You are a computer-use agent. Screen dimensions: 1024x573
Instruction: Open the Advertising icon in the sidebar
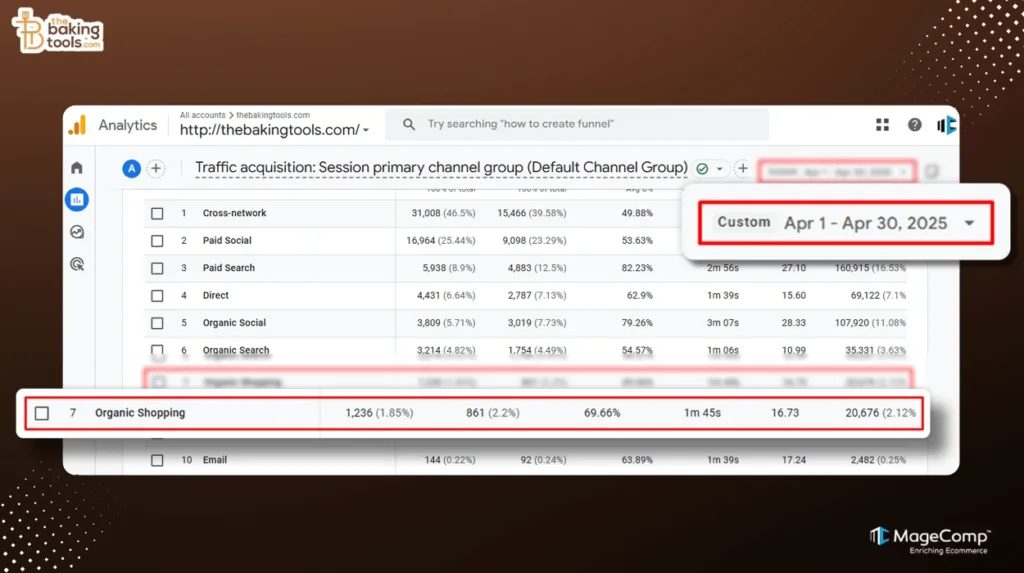click(x=77, y=264)
